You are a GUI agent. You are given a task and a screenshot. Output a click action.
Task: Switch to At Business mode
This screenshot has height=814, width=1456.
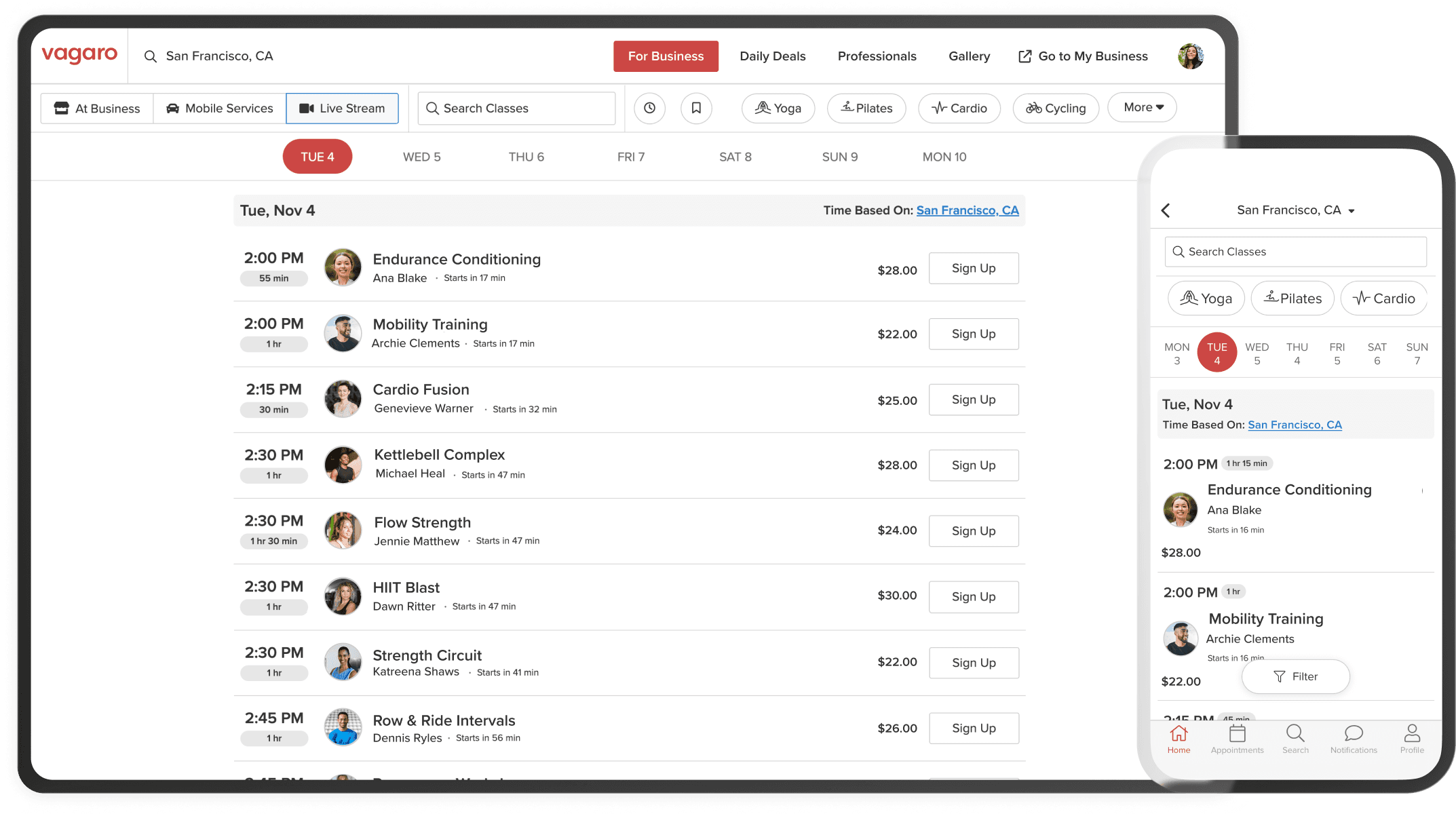(x=97, y=109)
